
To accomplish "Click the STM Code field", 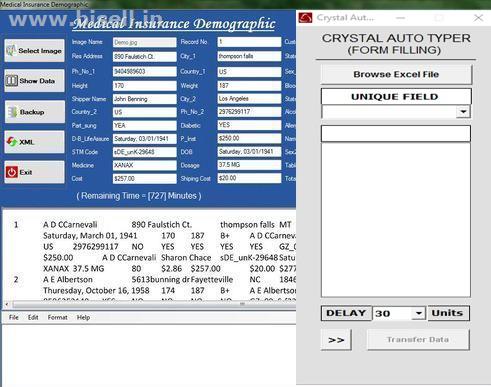I will pos(144,152).
